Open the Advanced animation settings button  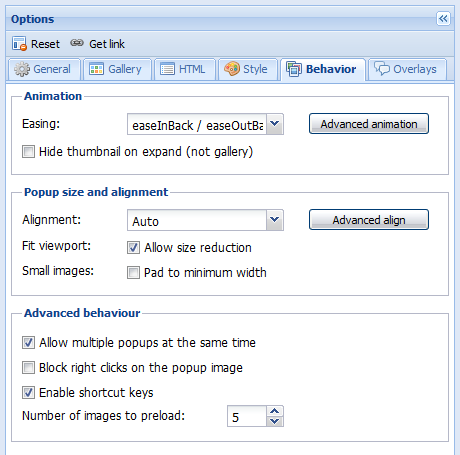click(369, 124)
